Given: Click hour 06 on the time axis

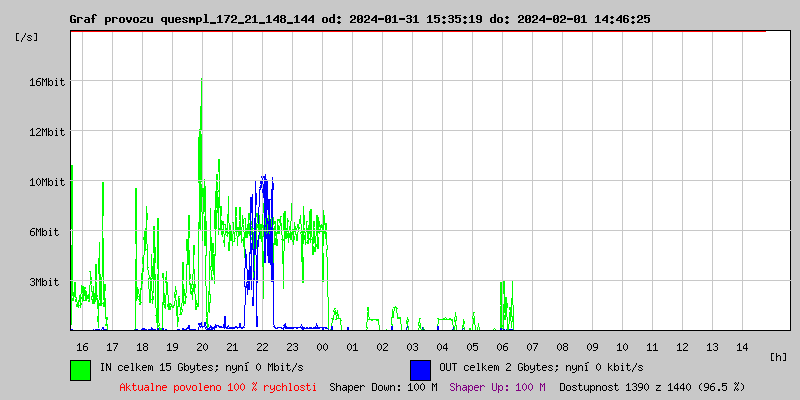Looking at the screenshot, I should tap(502, 347).
